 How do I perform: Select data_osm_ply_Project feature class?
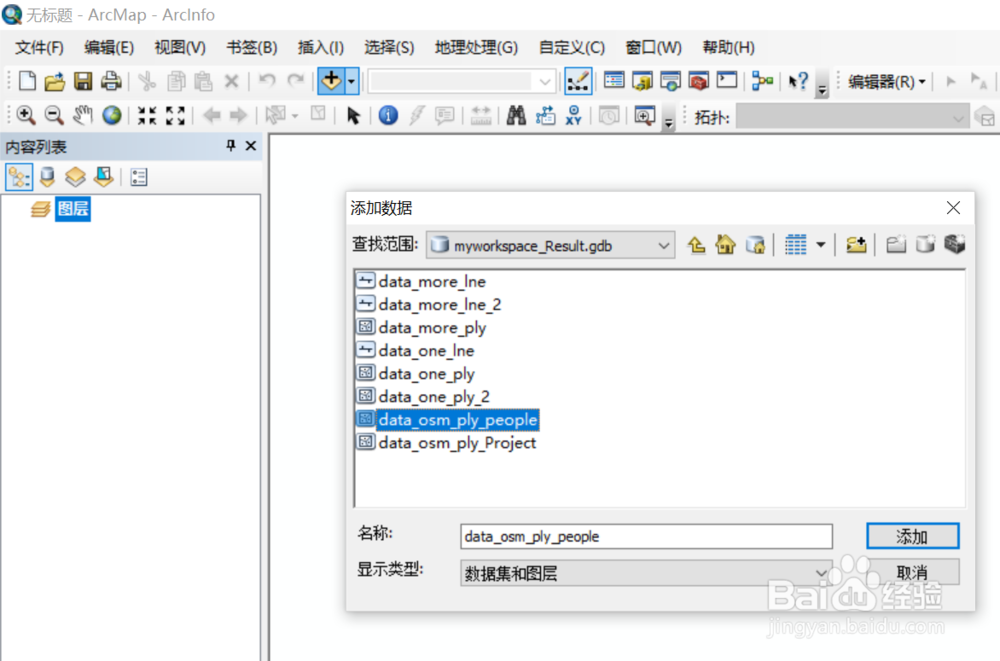(x=457, y=442)
